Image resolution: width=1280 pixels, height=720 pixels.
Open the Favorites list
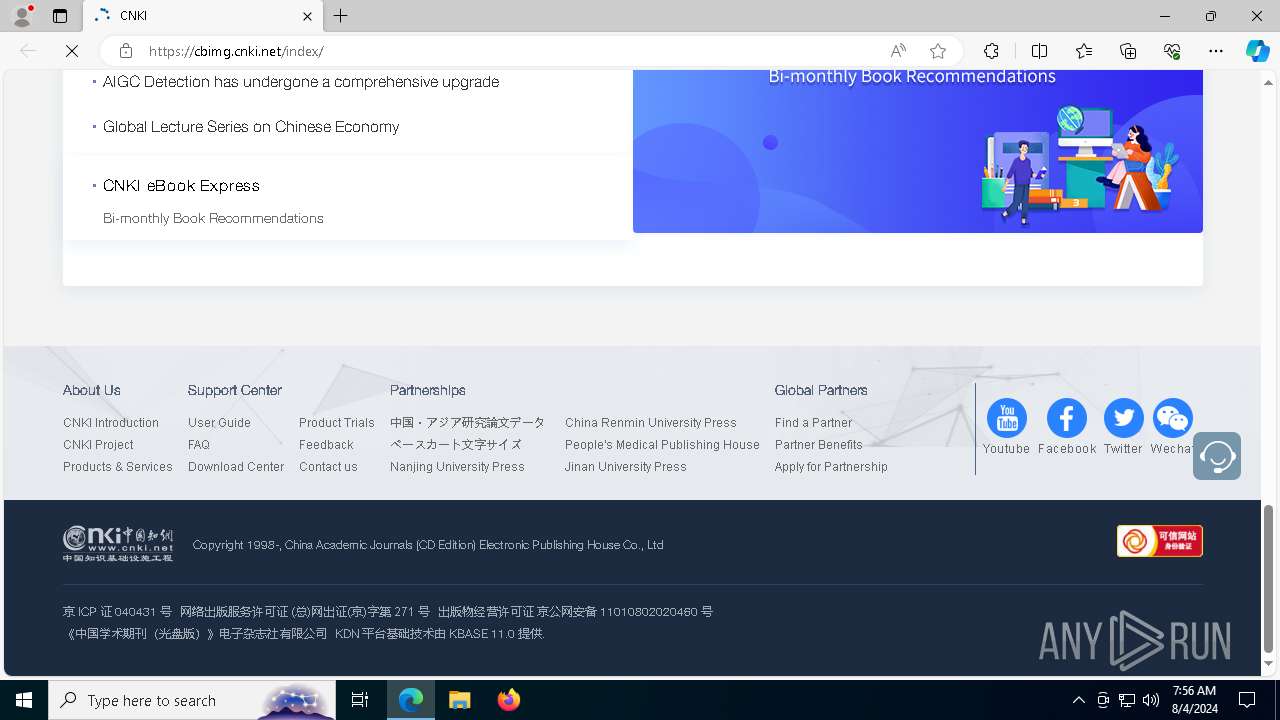[1084, 51]
